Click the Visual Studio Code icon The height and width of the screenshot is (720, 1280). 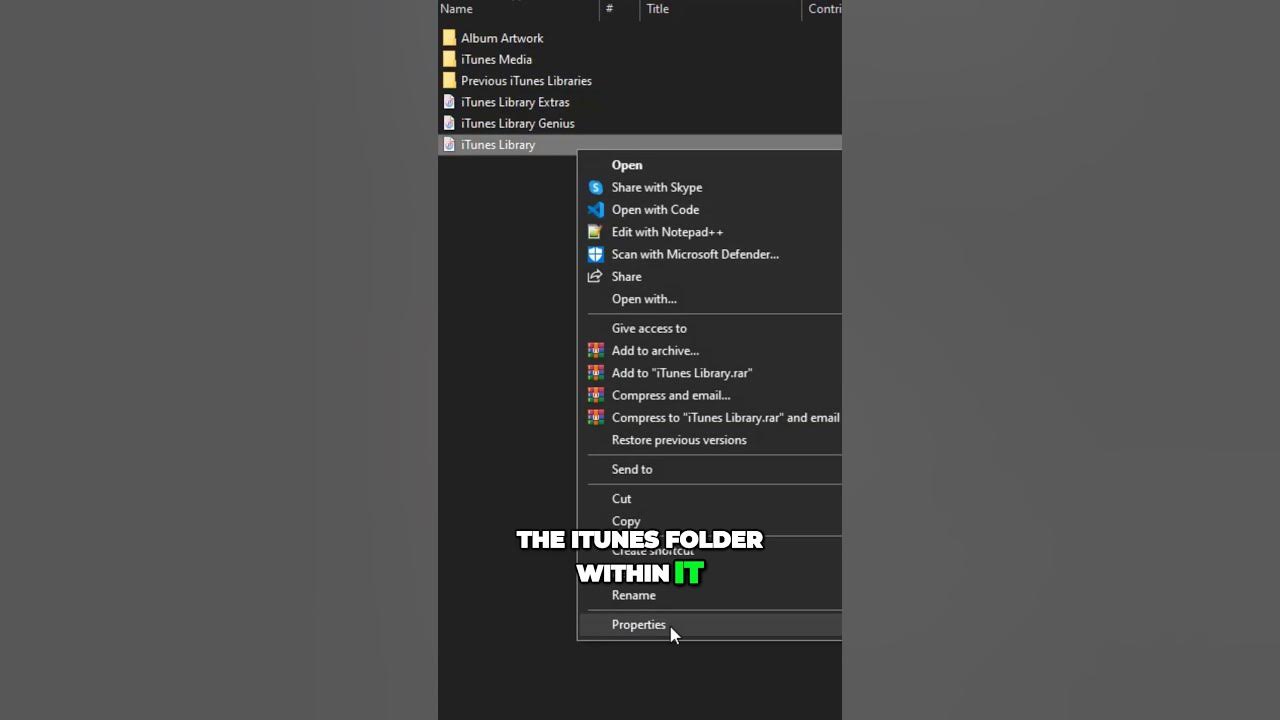click(x=595, y=210)
